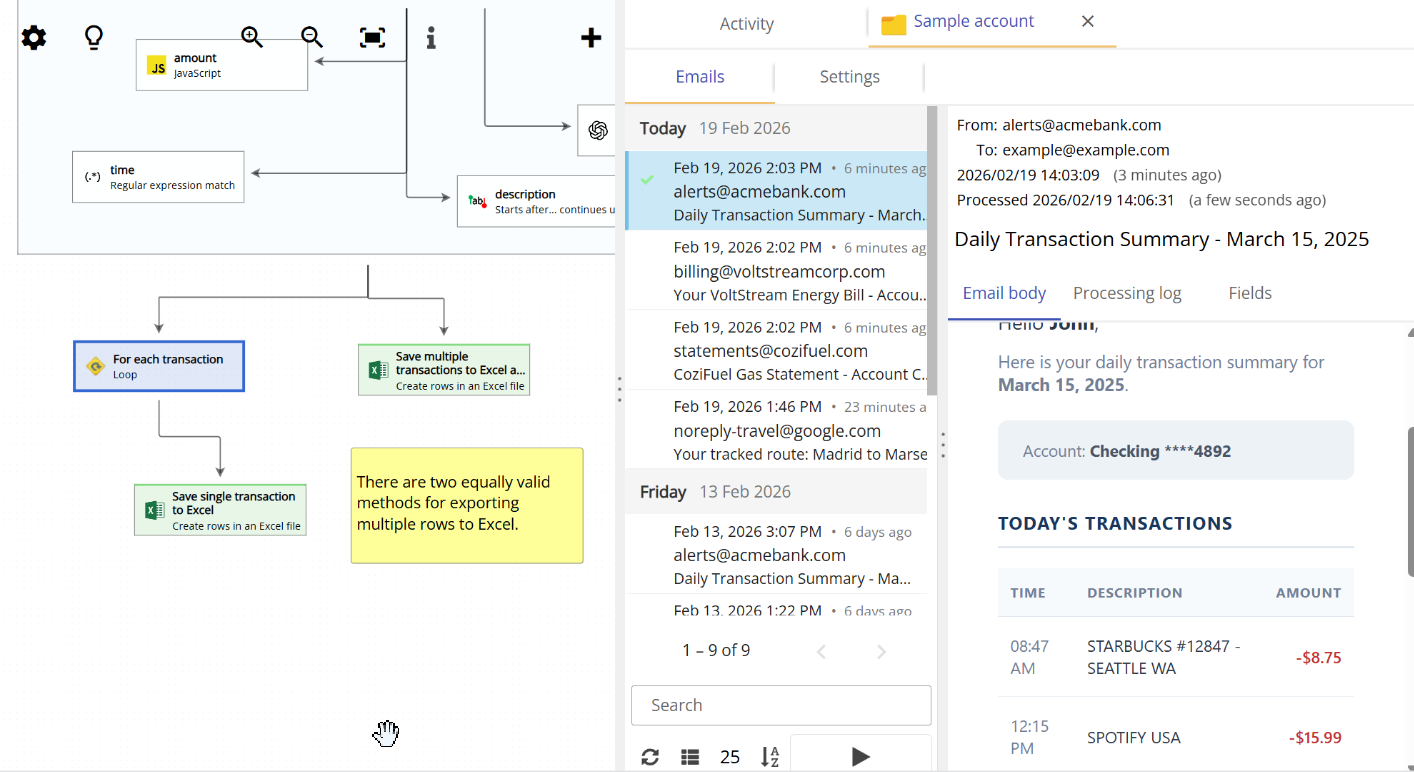Open the Processing log tab
This screenshot has height=772, width=1414.
click(x=1127, y=292)
